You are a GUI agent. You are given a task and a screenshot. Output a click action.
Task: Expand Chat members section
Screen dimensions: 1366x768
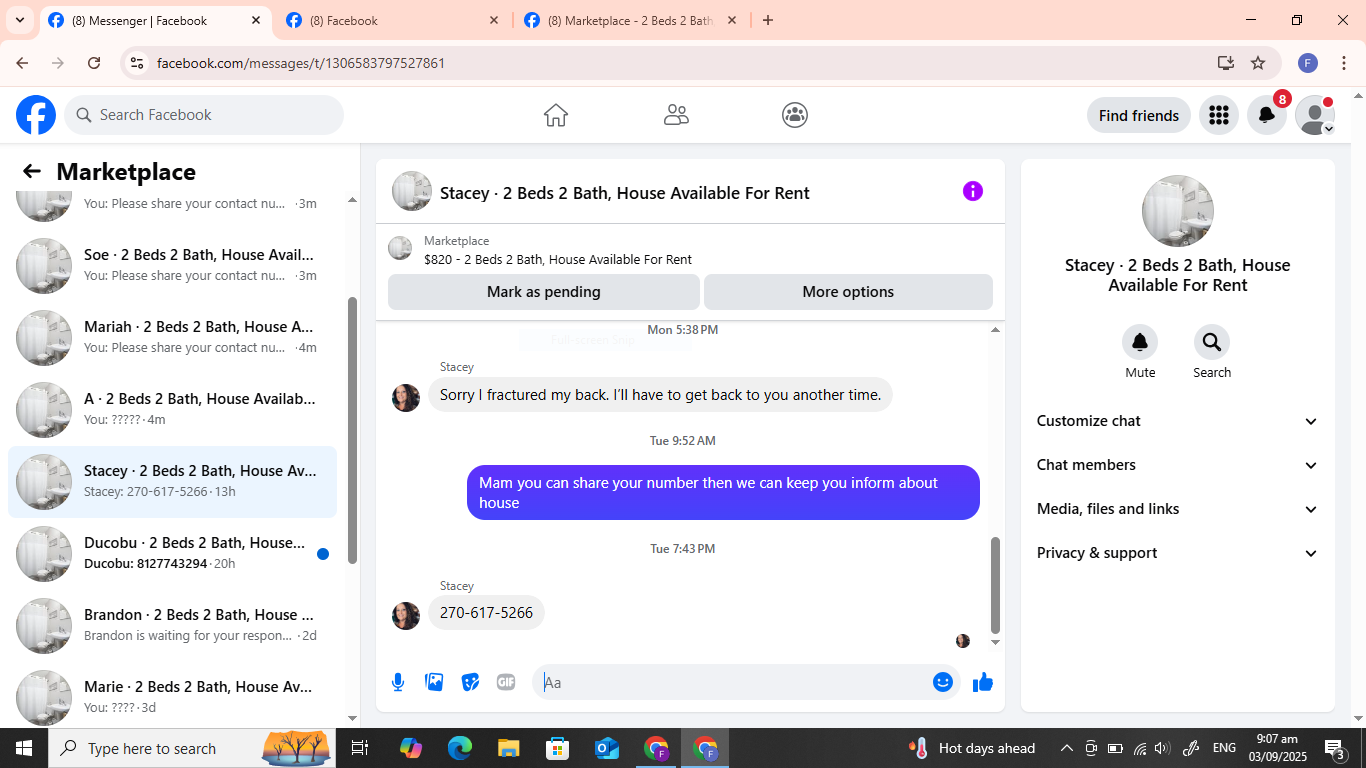point(1178,465)
